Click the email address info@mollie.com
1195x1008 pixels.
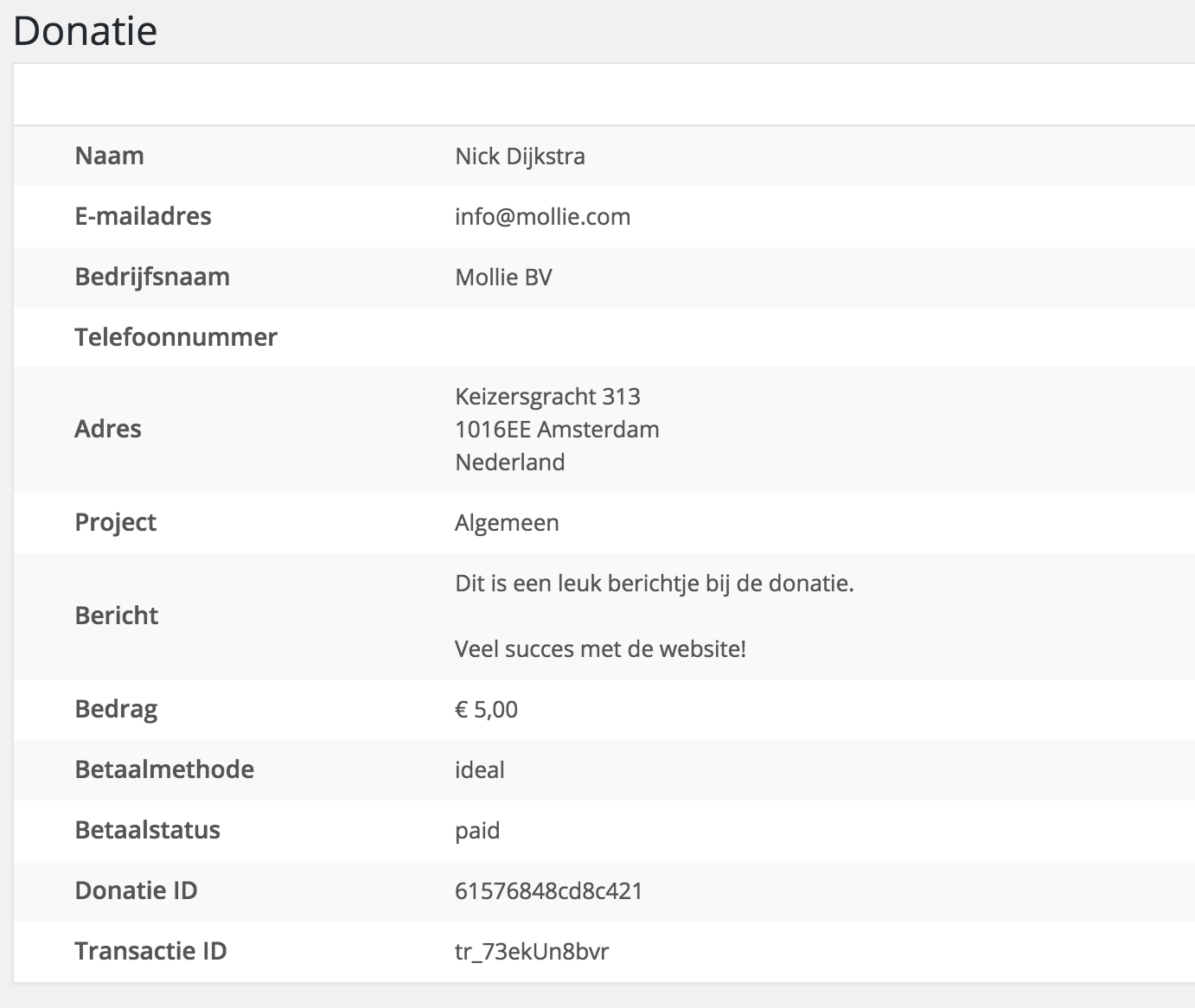click(542, 217)
